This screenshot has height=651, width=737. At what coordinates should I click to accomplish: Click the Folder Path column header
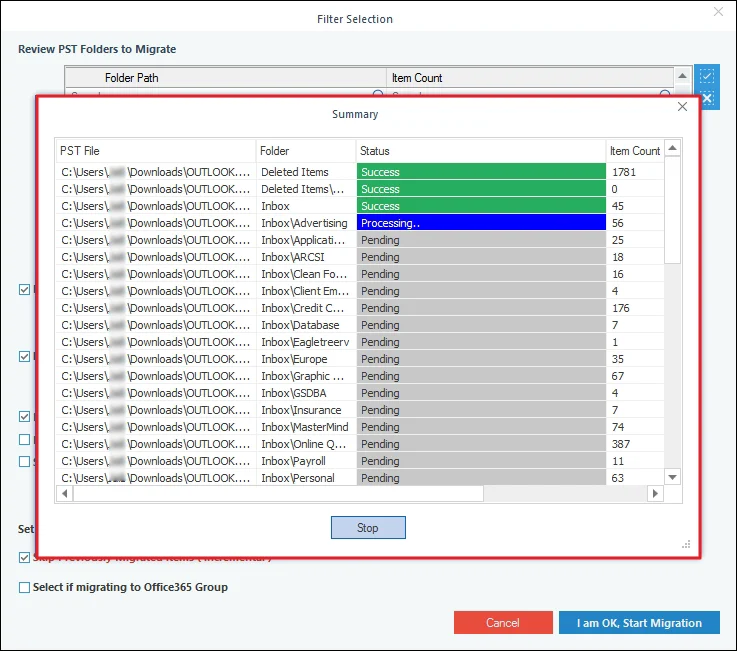pos(225,78)
